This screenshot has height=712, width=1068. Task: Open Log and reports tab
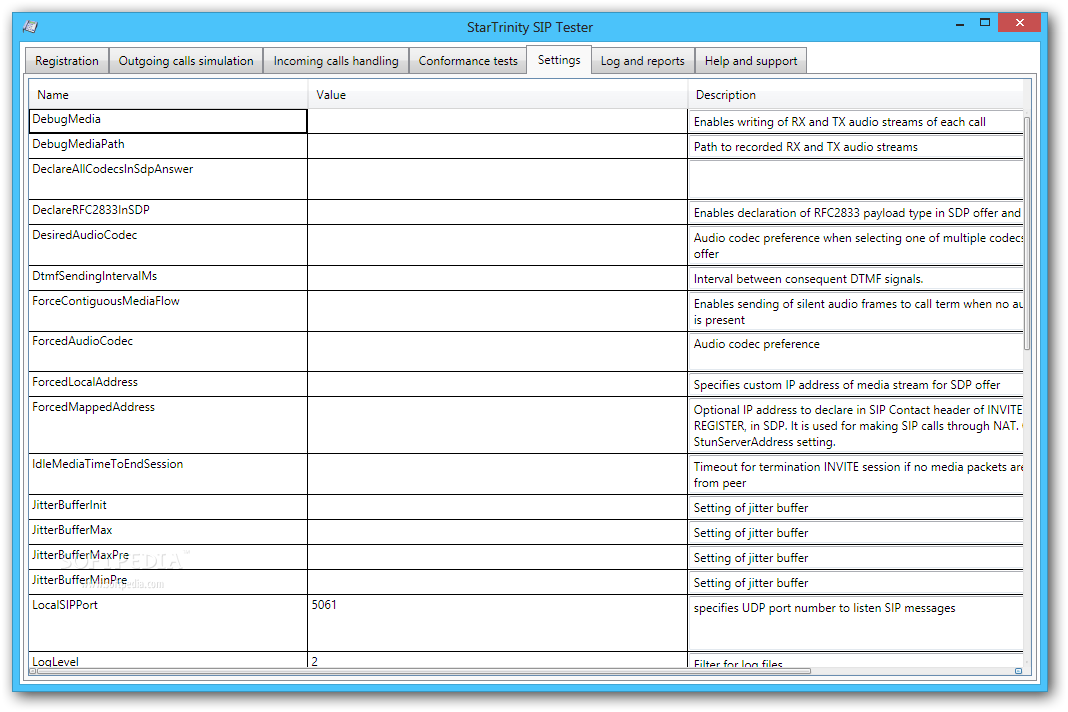pyautogui.click(x=642, y=61)
